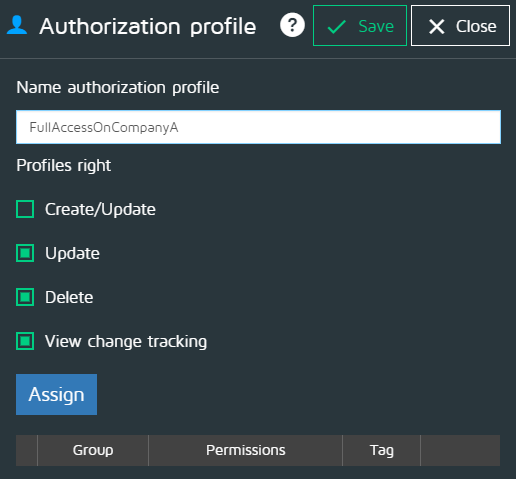The image size is (516, 479).
Task: Enable the Create/Update checkbox
Action: tap(25, 209)
